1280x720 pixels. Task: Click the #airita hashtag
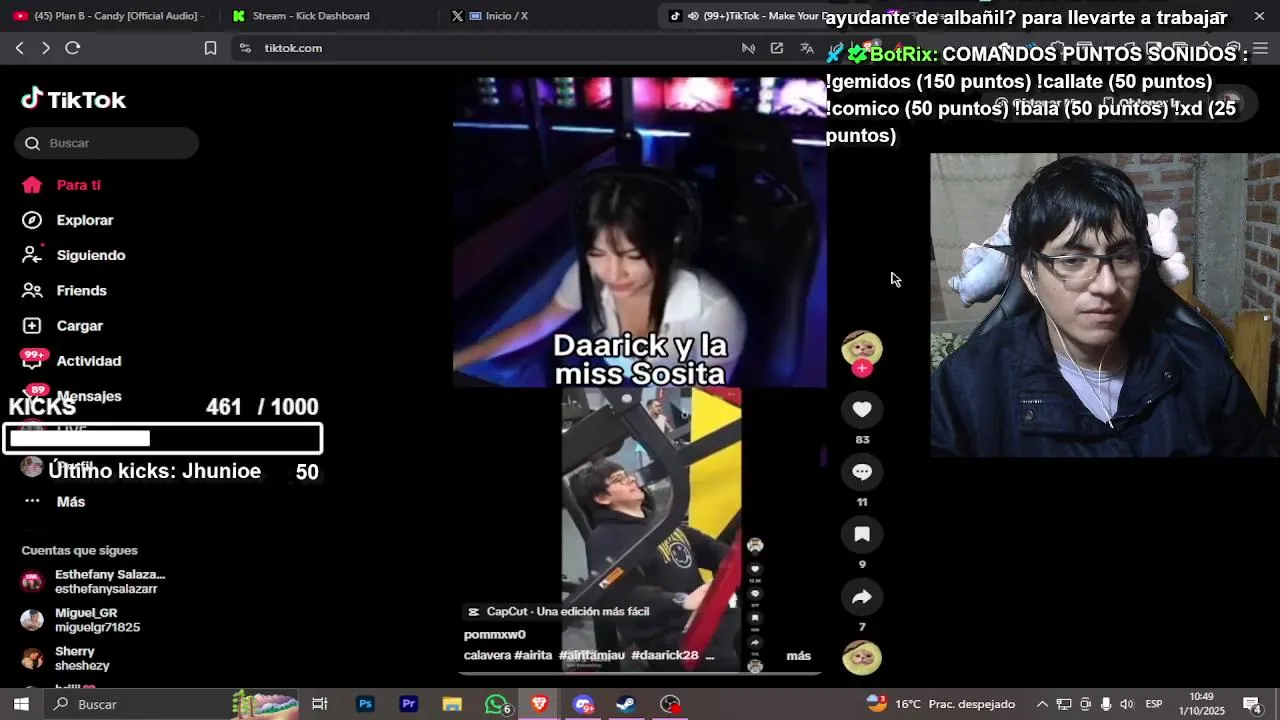(532, 655)
